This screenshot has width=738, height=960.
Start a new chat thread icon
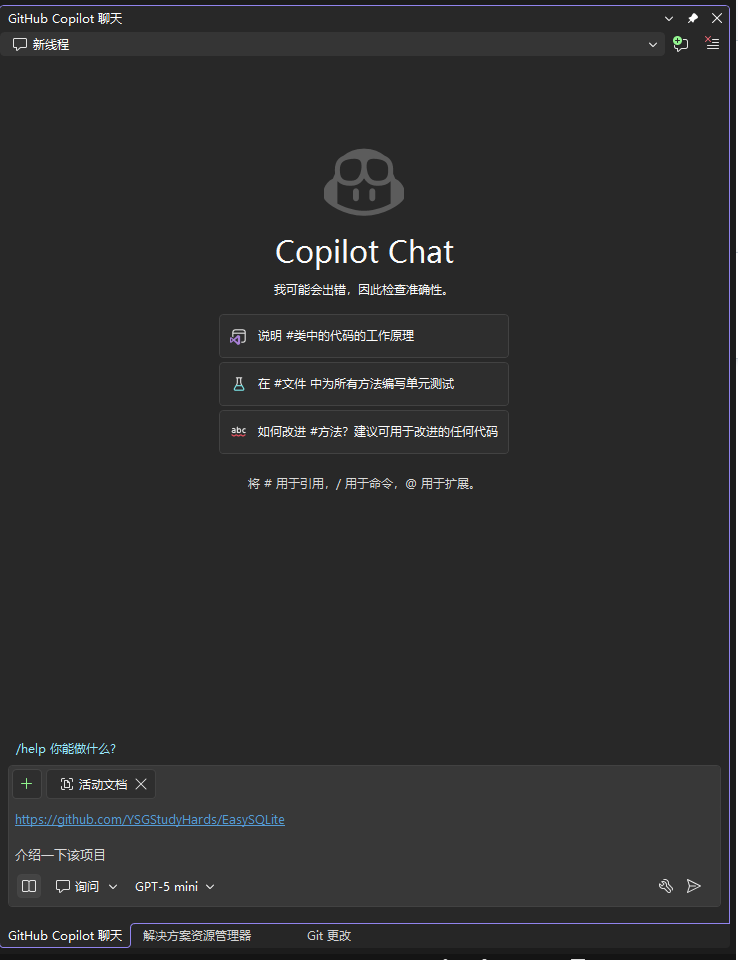(680, 43)
